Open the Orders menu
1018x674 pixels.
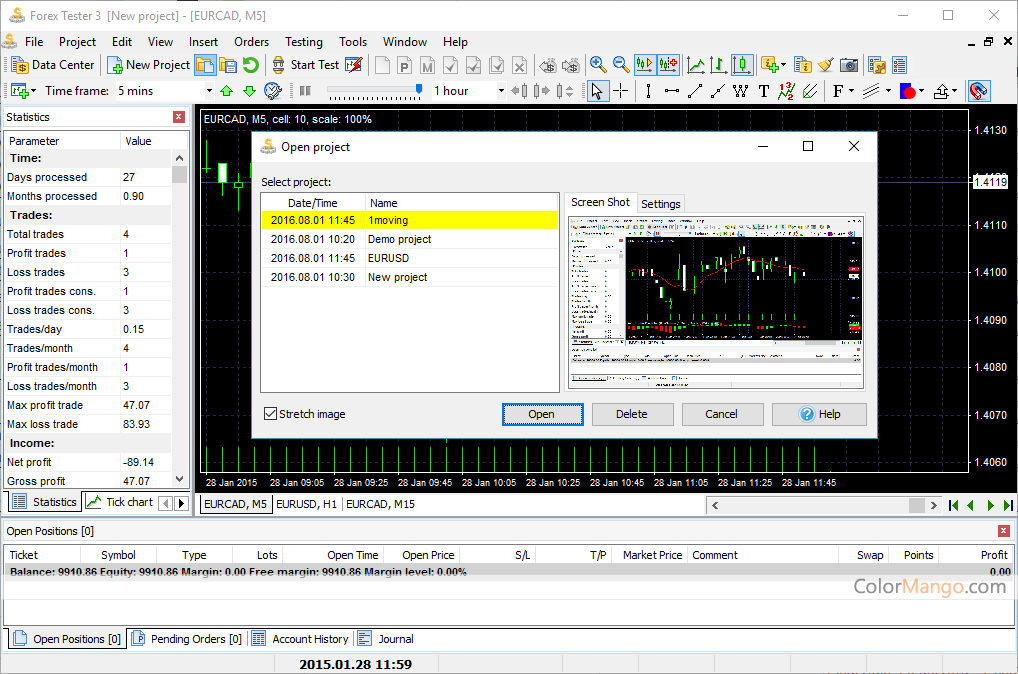tap(251, 42)
